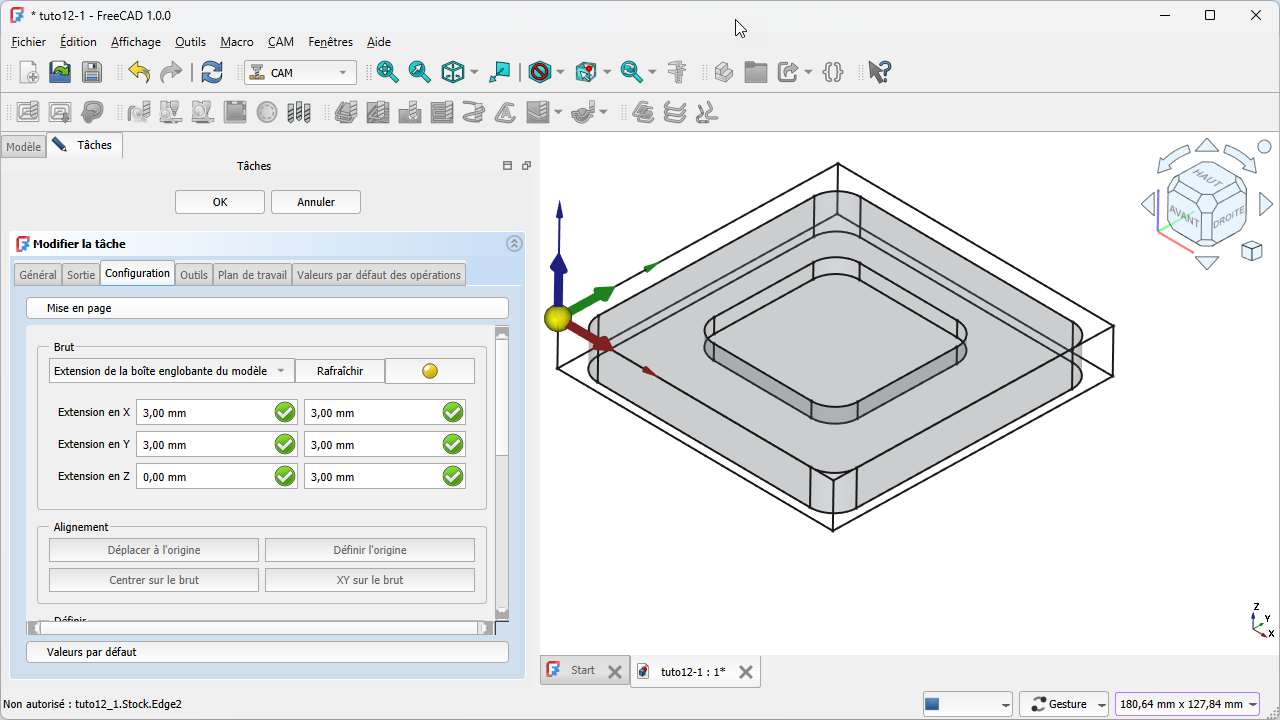Fit all content in view
The image size is (1280, 720).
click(x=388, y=72)
